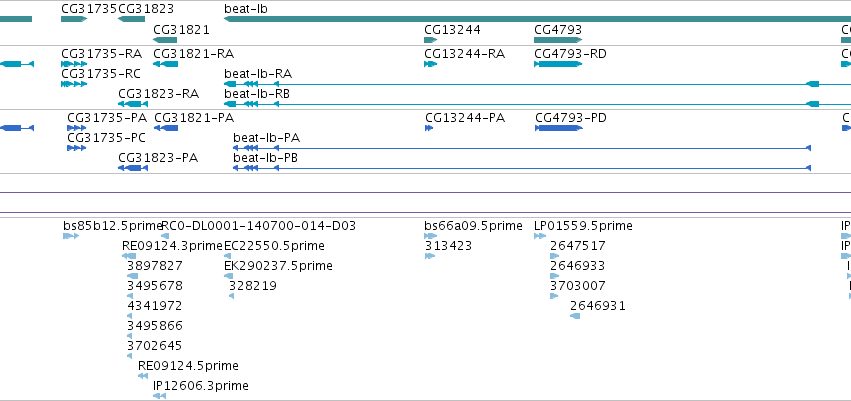Select protein CG31821-PA
851x401 pixels.
pos(166,128)
